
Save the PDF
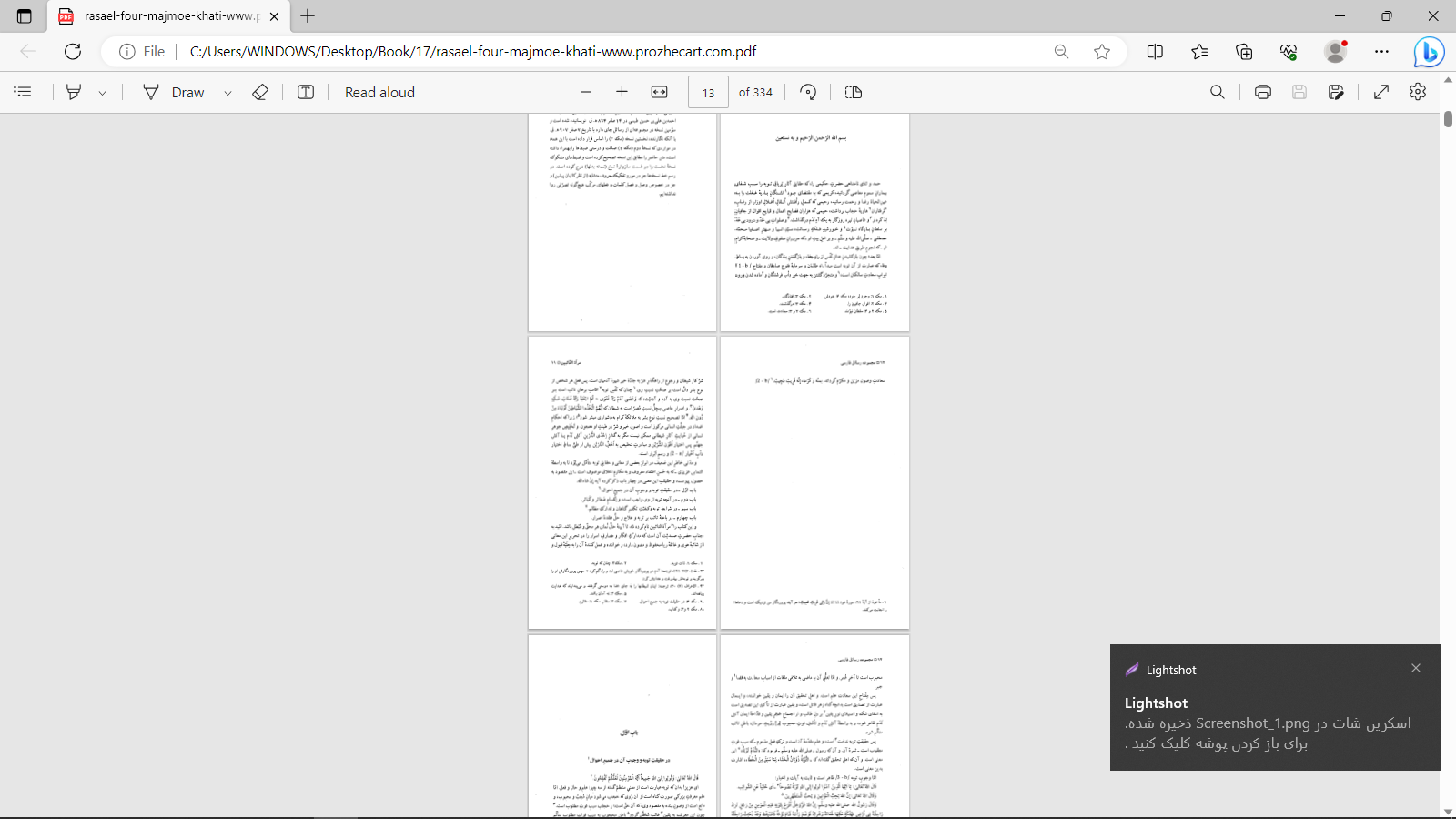[1299, 92]
